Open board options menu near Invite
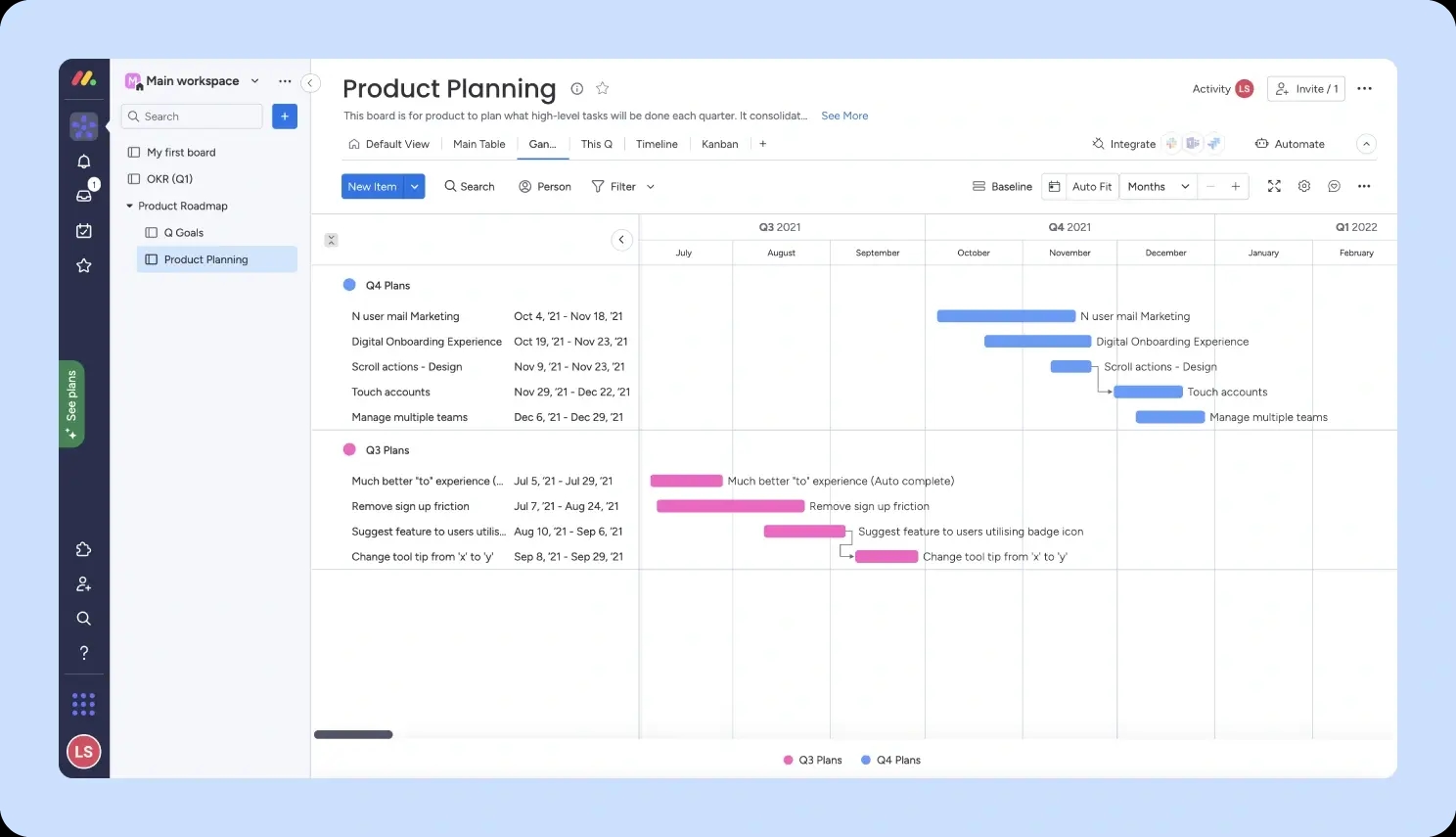Screen dimensions: 1456x837 [1365, 89]
